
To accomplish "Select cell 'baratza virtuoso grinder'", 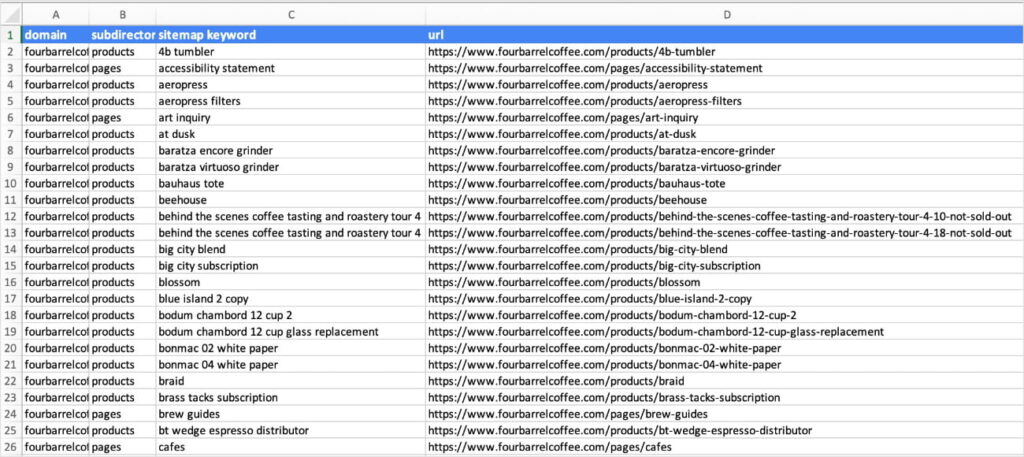I will (291, 167).
